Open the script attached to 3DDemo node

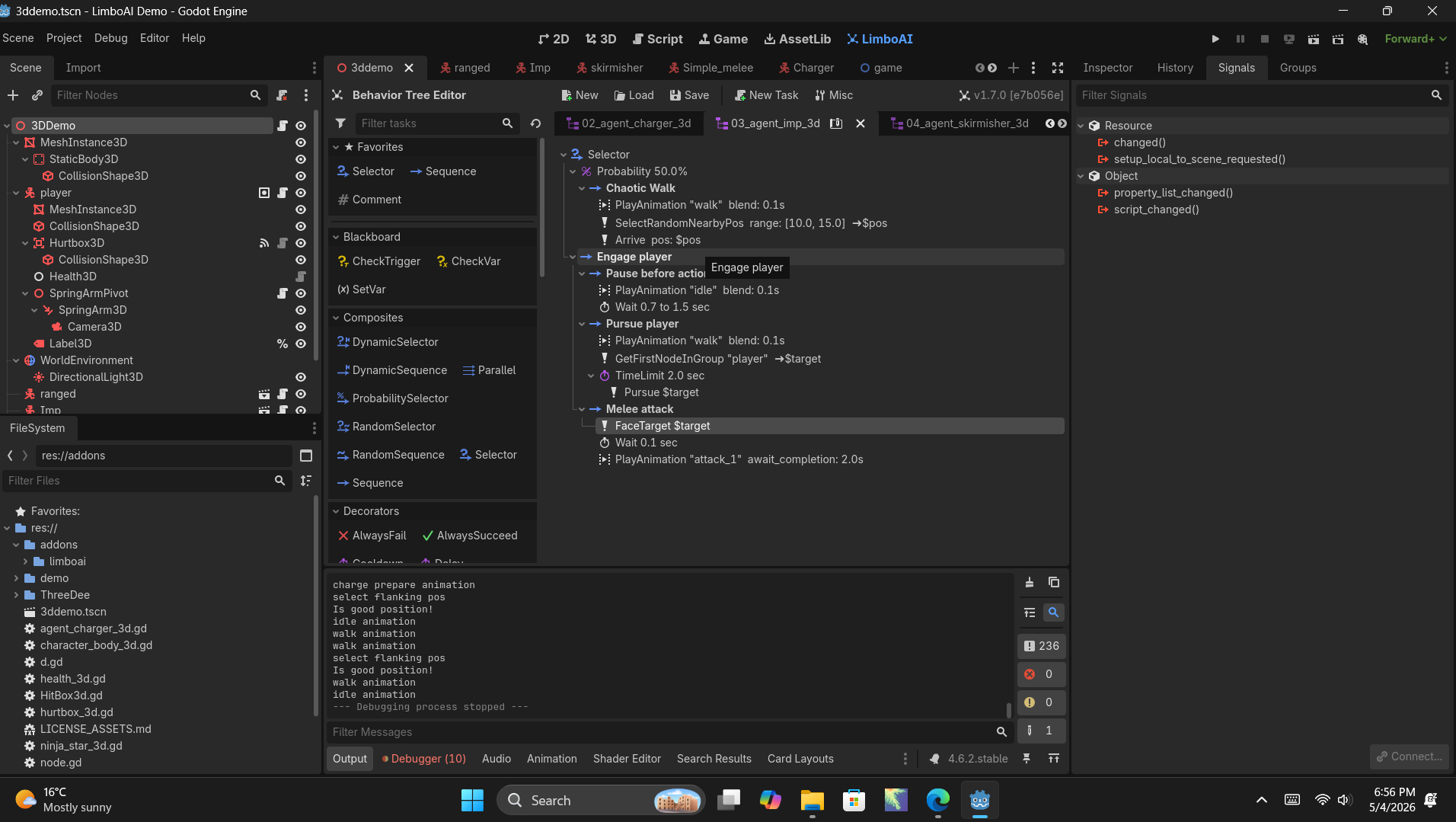[283, 126]
